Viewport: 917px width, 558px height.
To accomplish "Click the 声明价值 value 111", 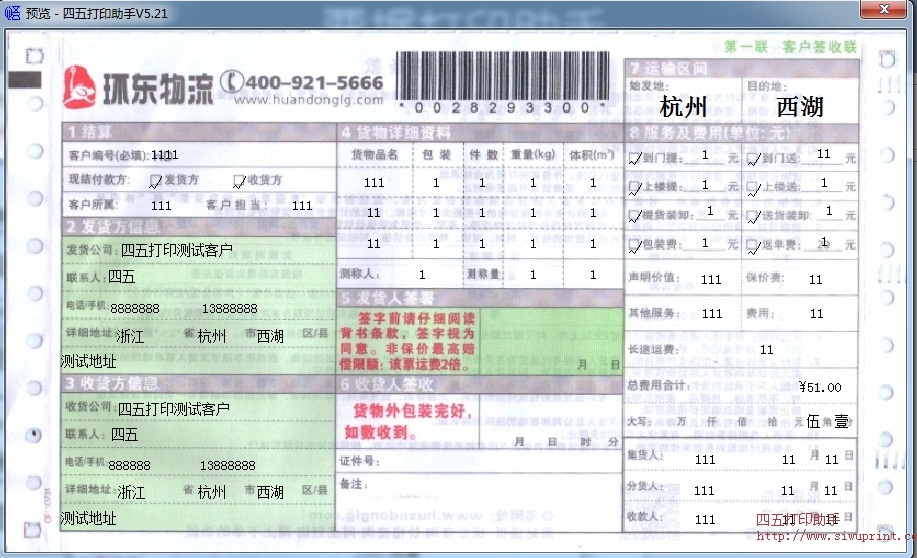I will (711, 280).
